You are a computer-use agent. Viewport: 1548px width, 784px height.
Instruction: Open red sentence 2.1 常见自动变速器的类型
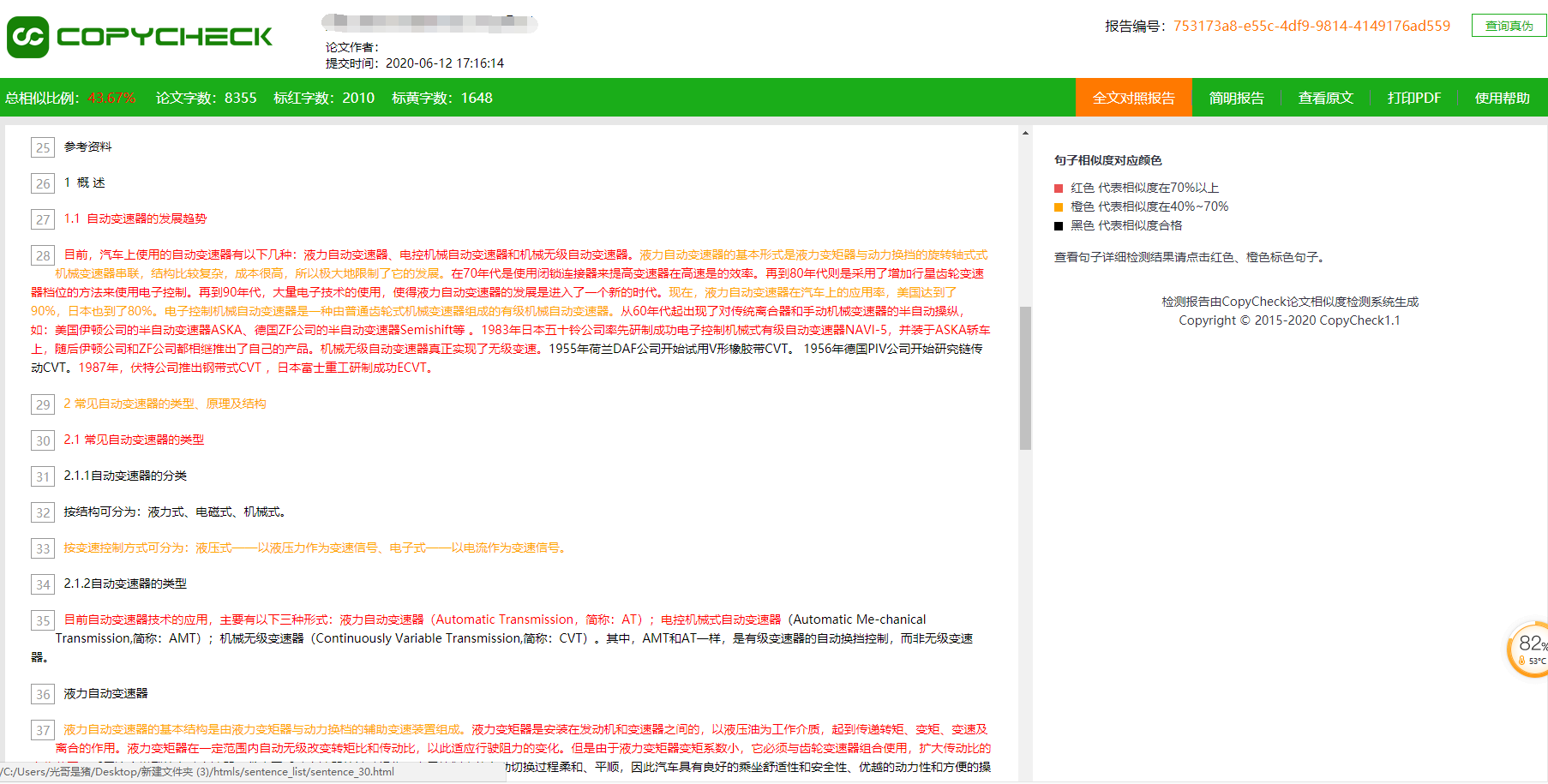(x=134, y=440)
